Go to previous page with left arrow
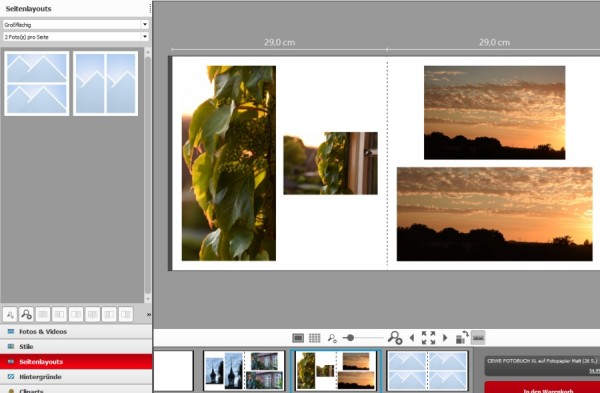 (x=412, y=338)
